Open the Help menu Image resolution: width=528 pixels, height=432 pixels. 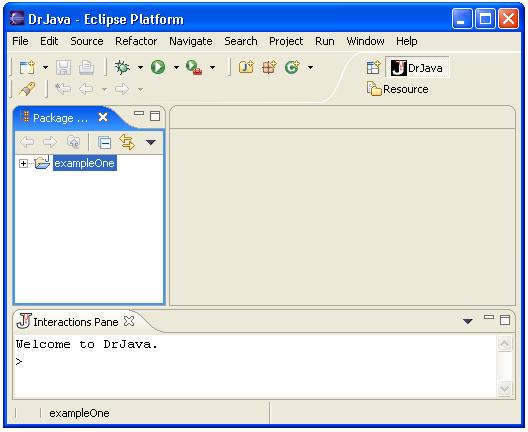coord(406,41)
